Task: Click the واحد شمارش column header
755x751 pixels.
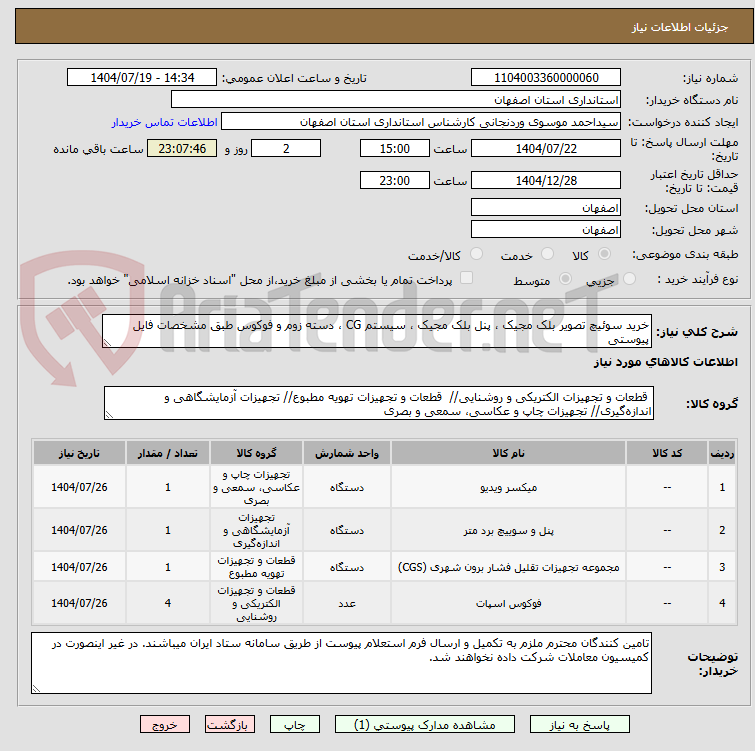Action: [347, 453]
